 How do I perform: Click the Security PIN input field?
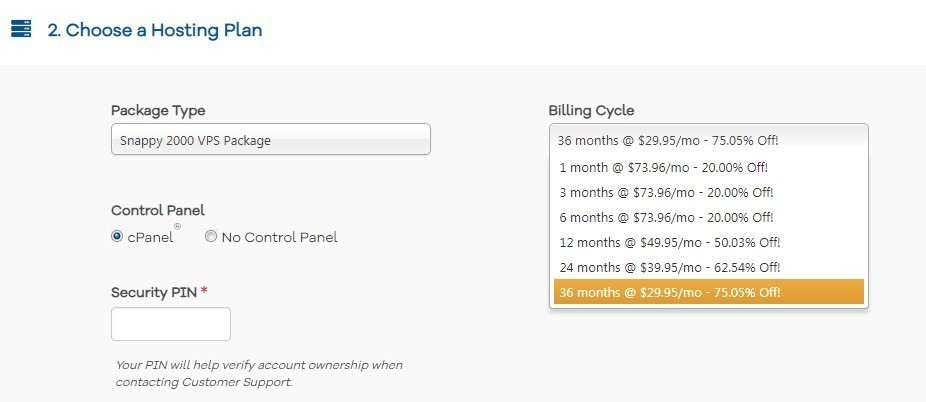pos(171,324)
